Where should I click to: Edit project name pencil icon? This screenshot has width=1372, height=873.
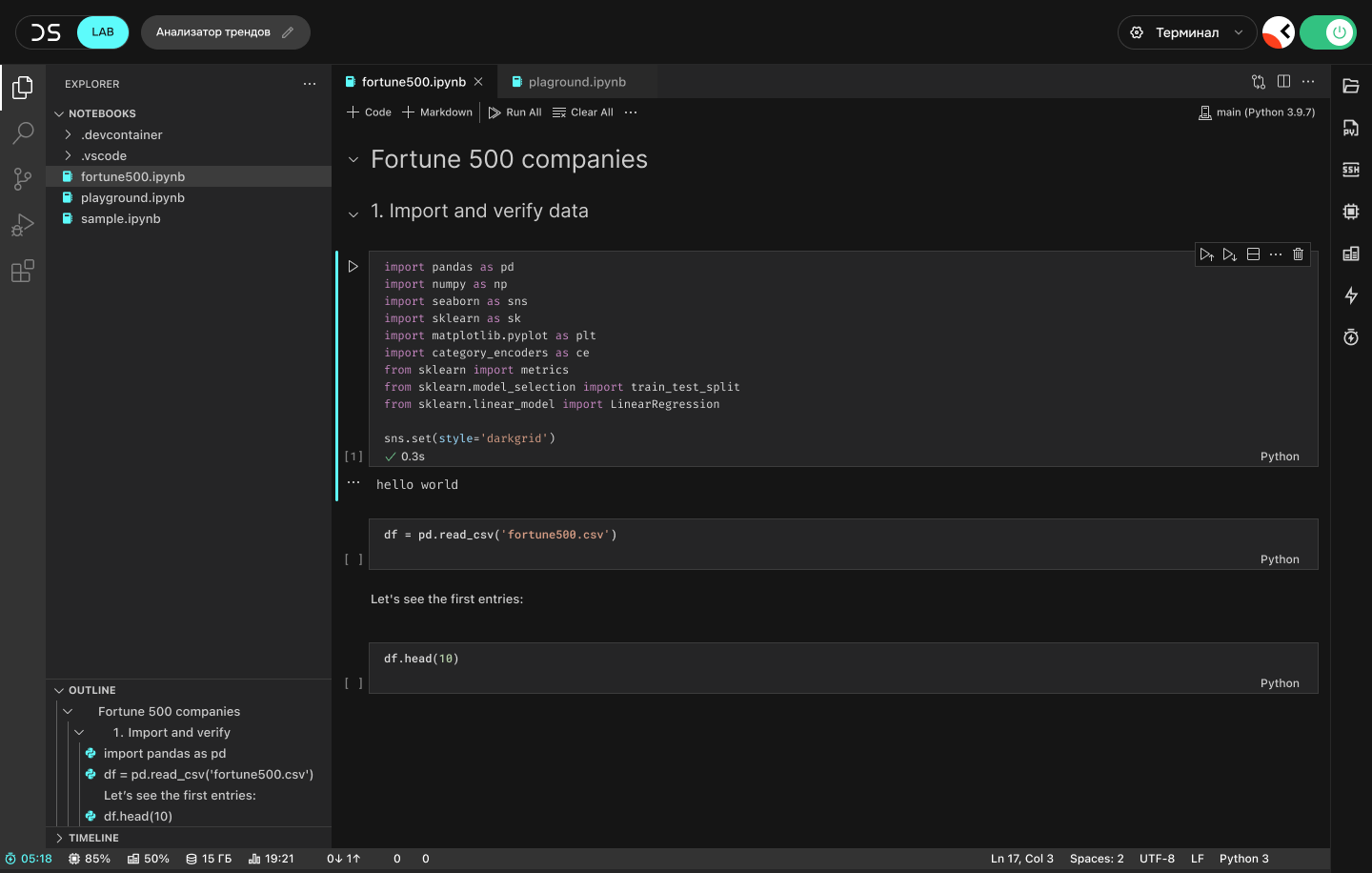288,32
